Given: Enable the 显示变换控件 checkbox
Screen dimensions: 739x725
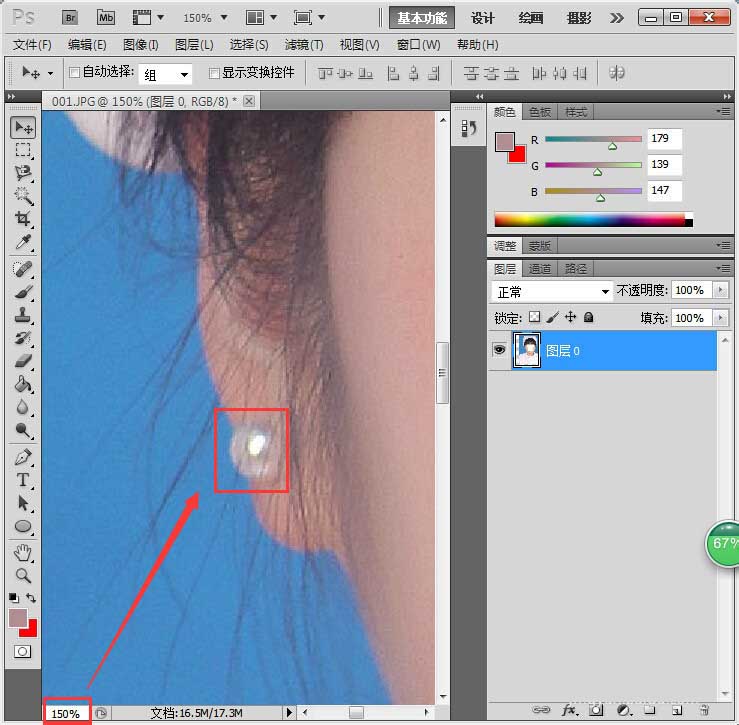Looking at the screenshot, I should point(213,73).
